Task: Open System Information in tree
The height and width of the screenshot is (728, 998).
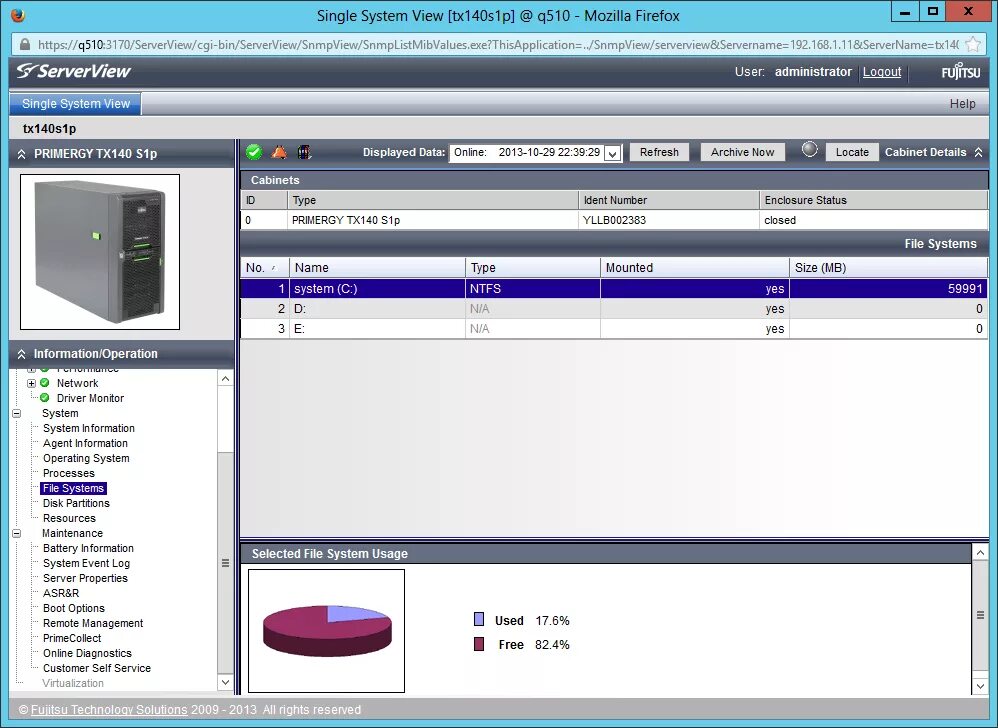Action: (89, 428)
